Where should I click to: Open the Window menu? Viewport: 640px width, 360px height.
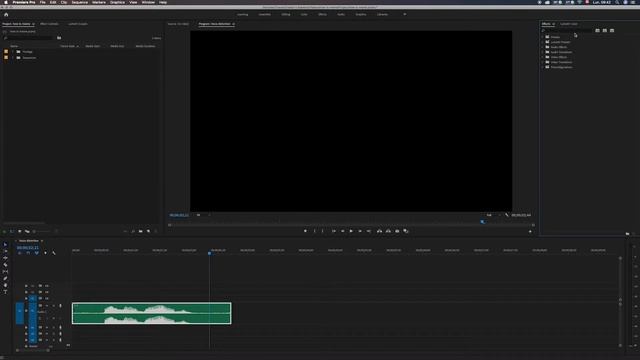[x=148, y=2]
